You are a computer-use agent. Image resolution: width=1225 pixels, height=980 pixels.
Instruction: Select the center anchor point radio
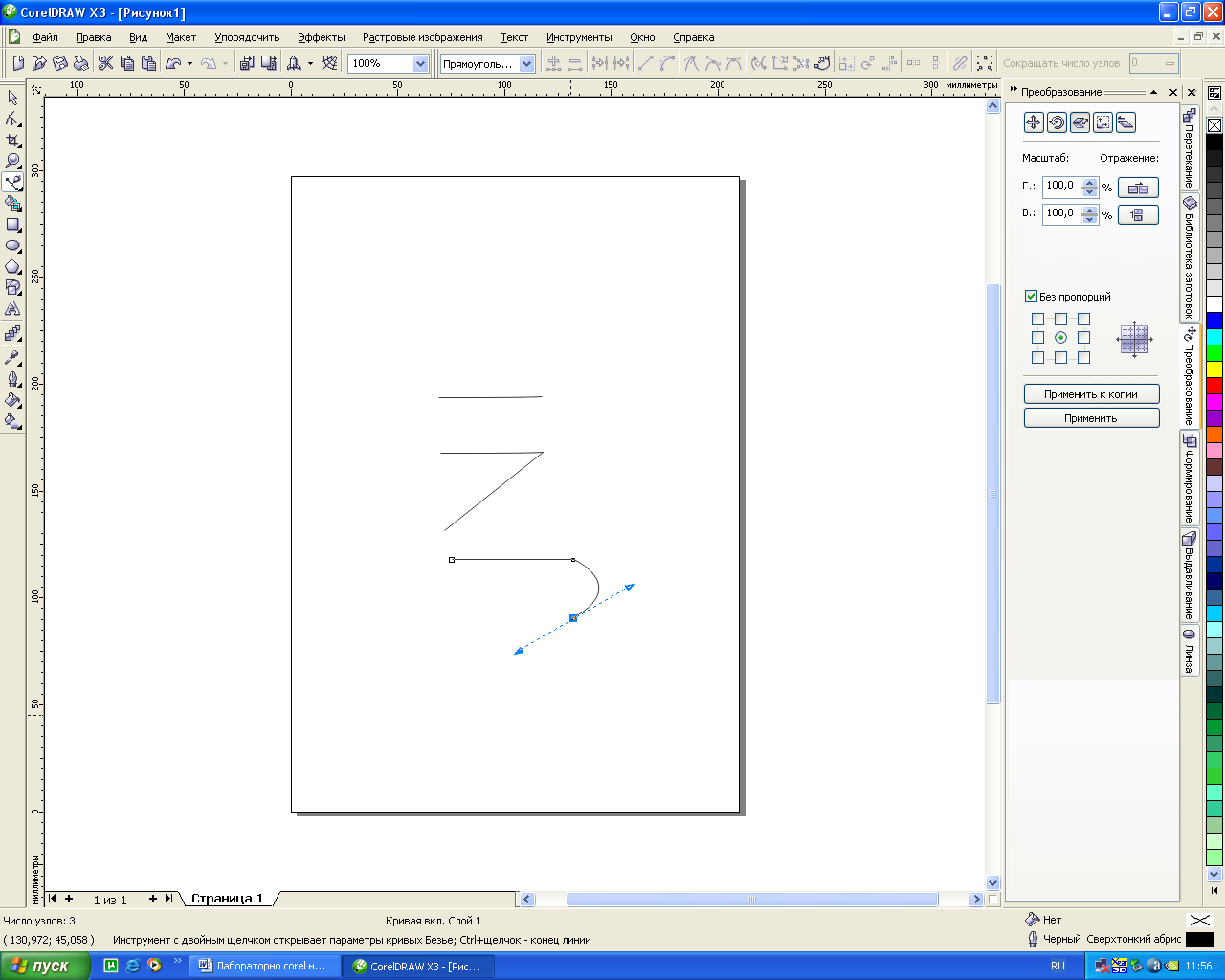(x=1060, y=338)
